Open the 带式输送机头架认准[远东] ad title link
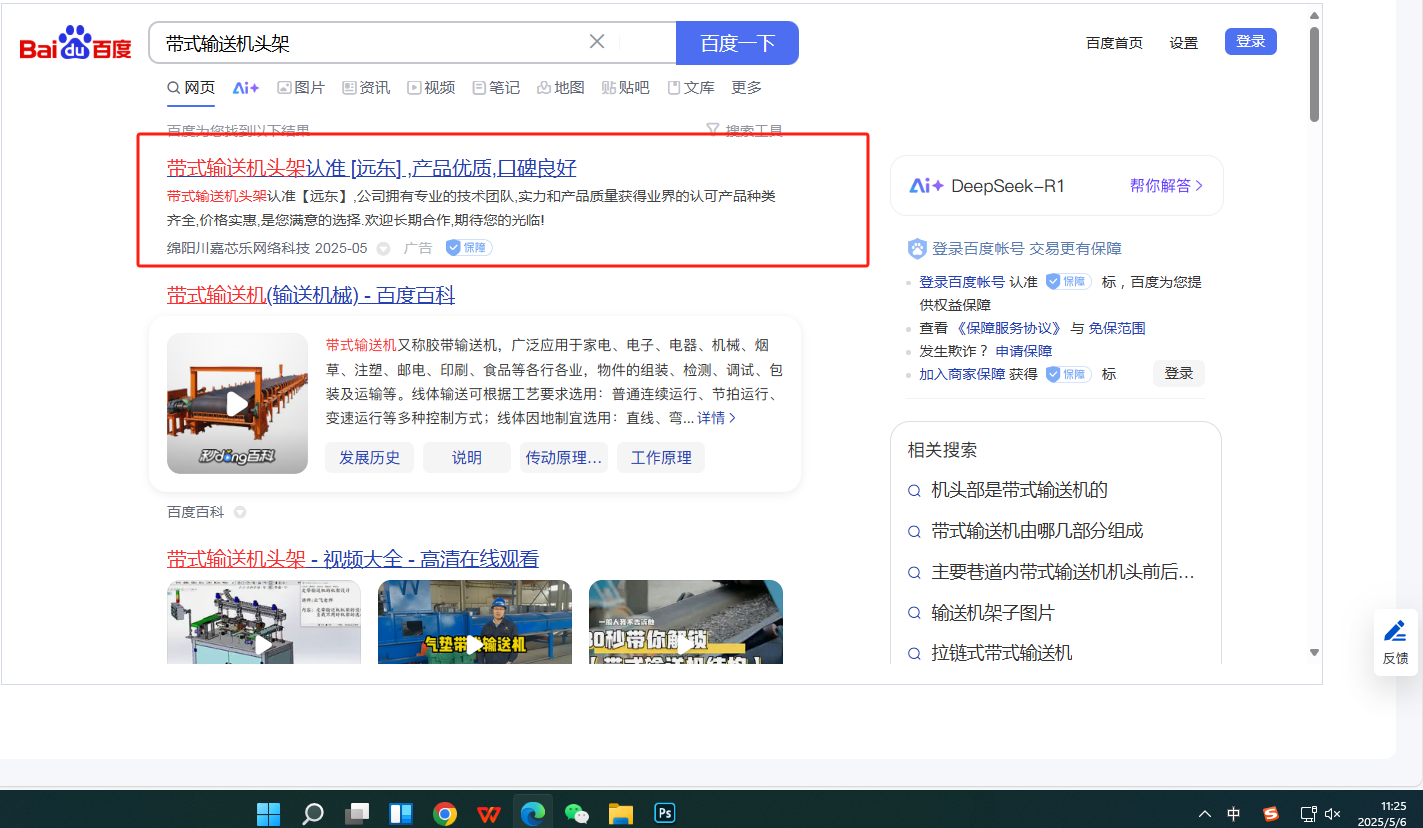1423x828 pixels. (x=371, y=168)
